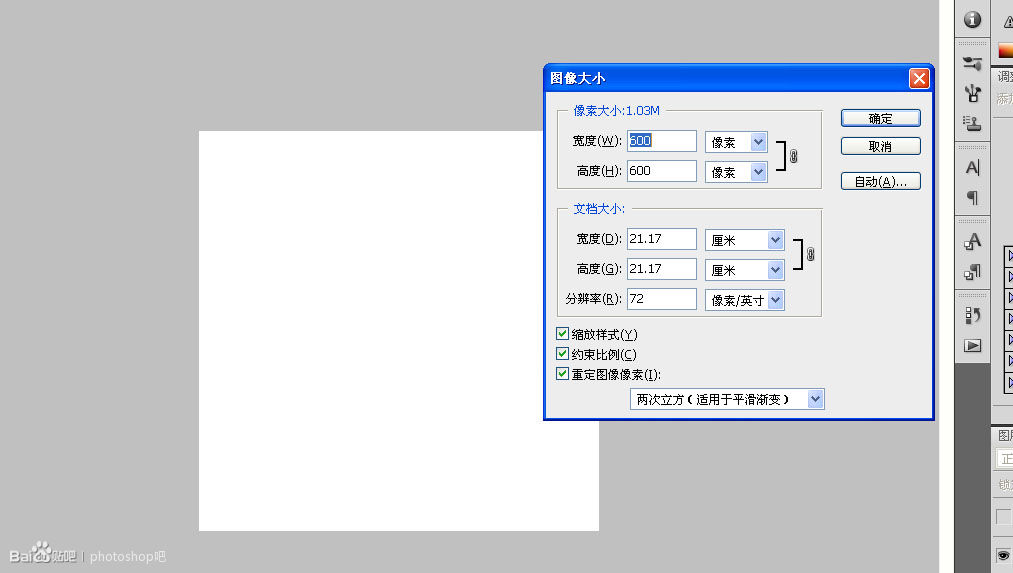Viewport: 1013px width, 573px height.
Task: Toggle layer visibility eye icon
Action: 1003,556
